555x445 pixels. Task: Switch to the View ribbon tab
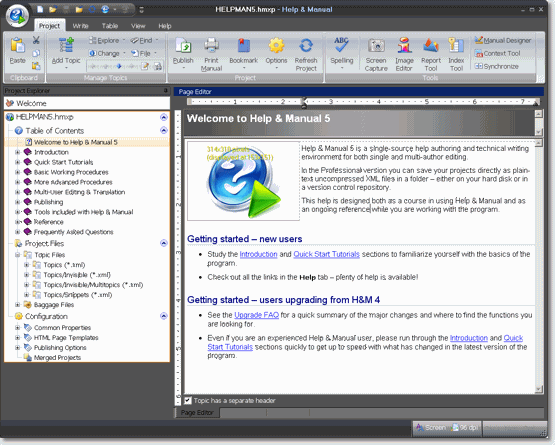click(x=138, y=26)
